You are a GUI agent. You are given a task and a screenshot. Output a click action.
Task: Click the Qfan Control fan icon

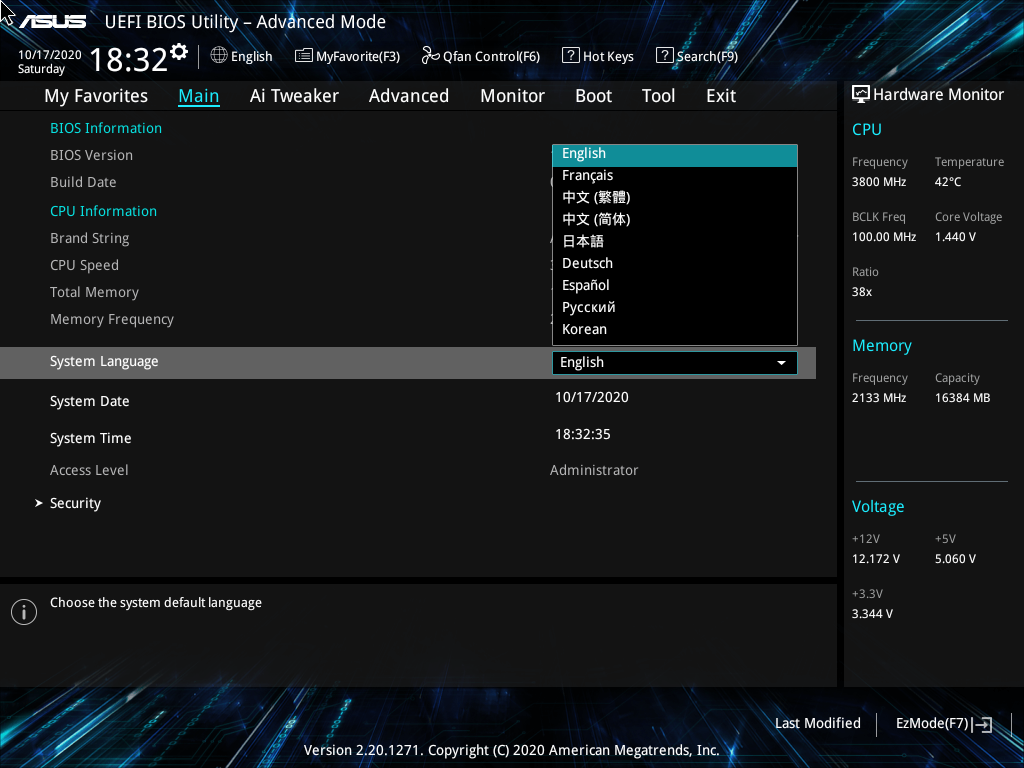(430, 56)
